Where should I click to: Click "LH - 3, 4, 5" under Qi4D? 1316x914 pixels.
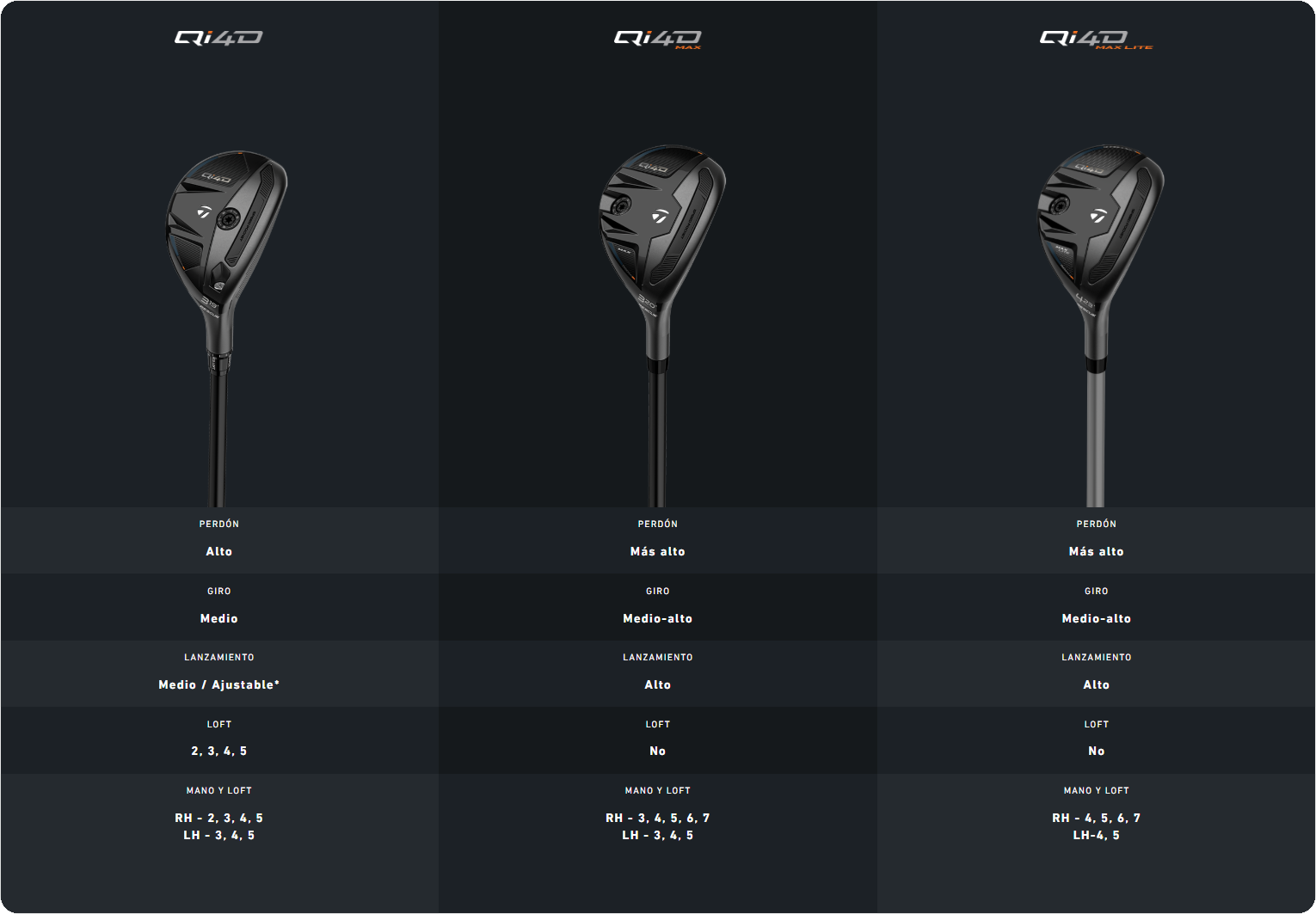tap(219, 835)
